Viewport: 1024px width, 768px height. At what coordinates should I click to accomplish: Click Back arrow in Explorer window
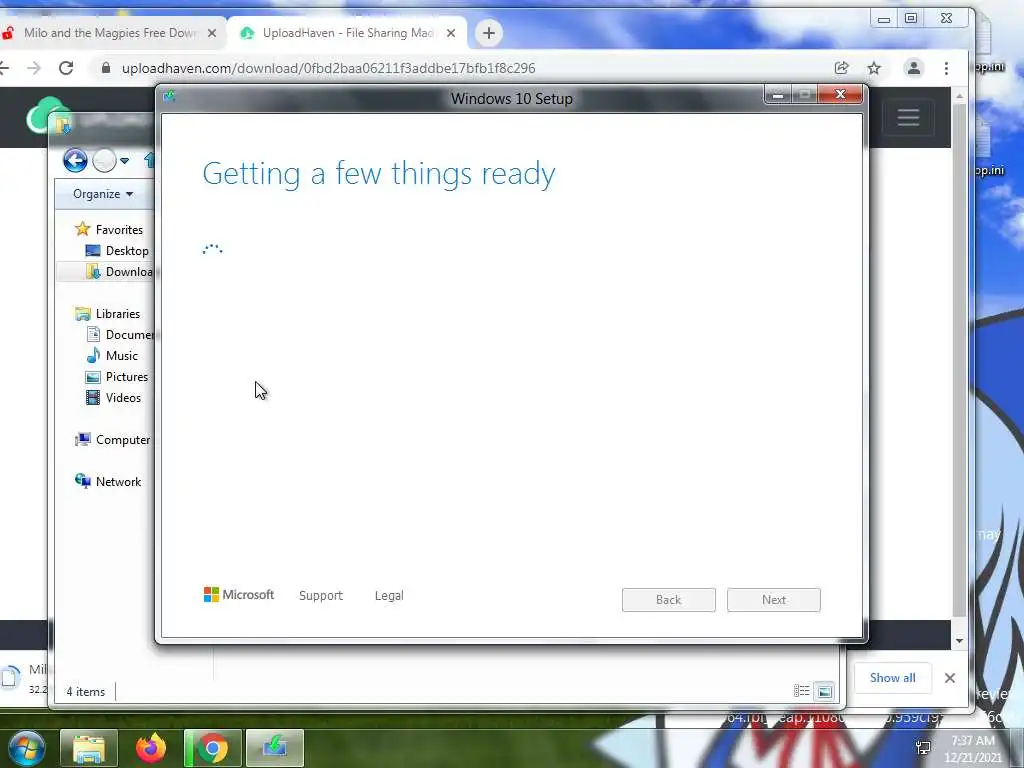75,160
